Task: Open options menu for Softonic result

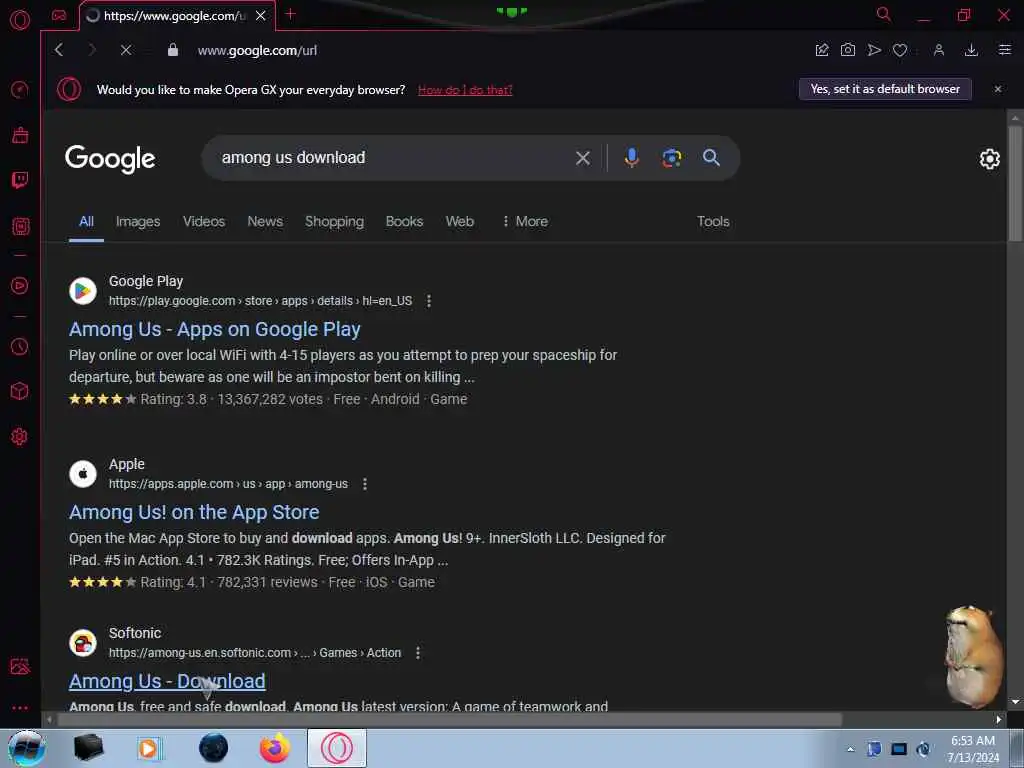Action: tap(418, 653)
